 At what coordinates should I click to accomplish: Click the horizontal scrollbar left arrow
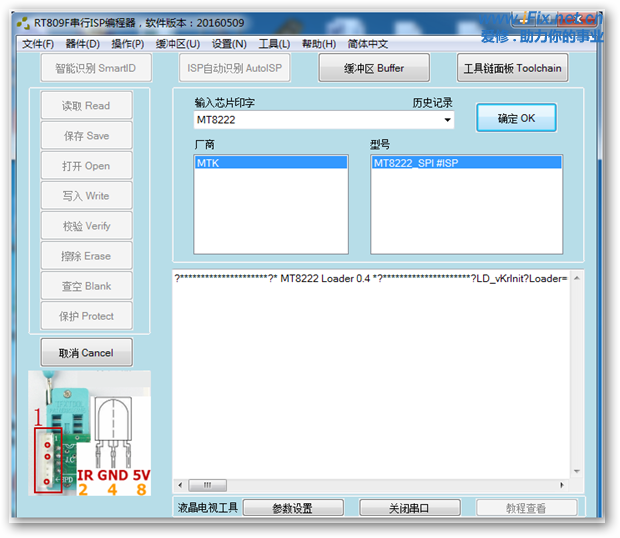pyautogui.click(x=180, y=485)
